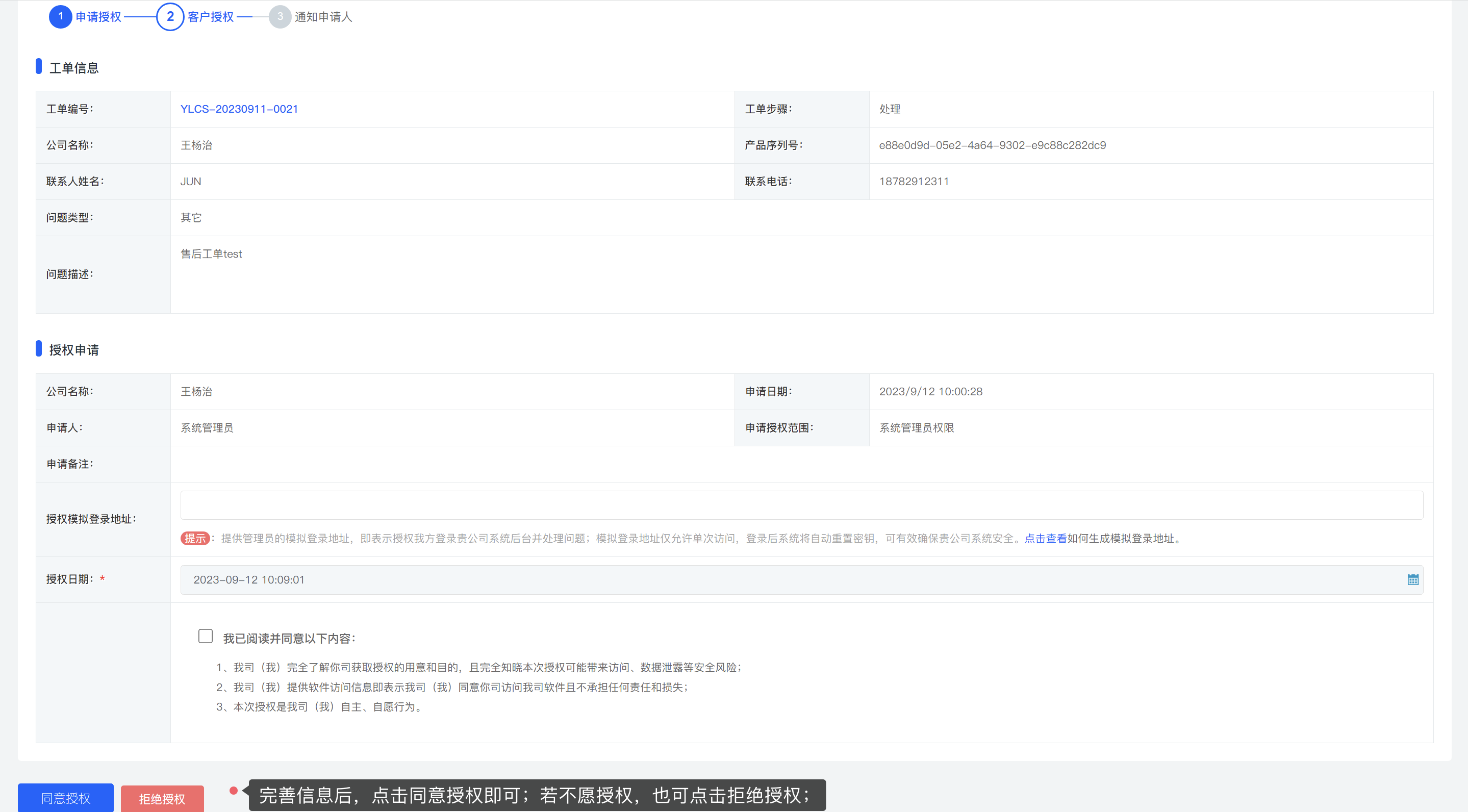Click the 授权申请 section header
Screen dimensions: 1468x812
pos(73,350)
